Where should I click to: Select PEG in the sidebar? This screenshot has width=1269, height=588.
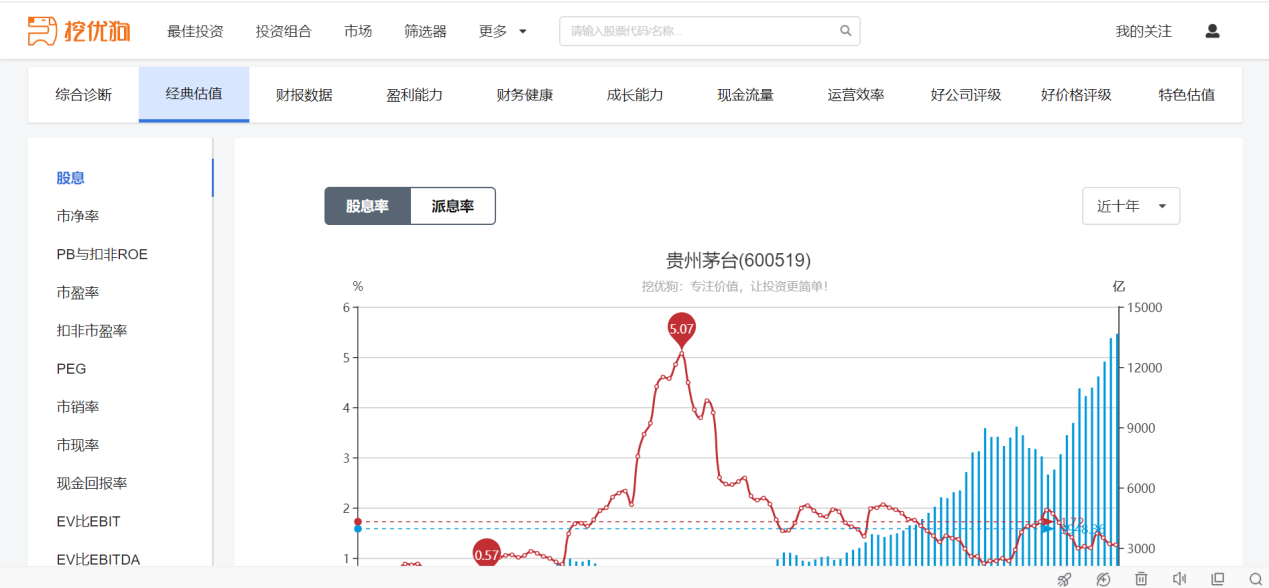tap(72, 368)
